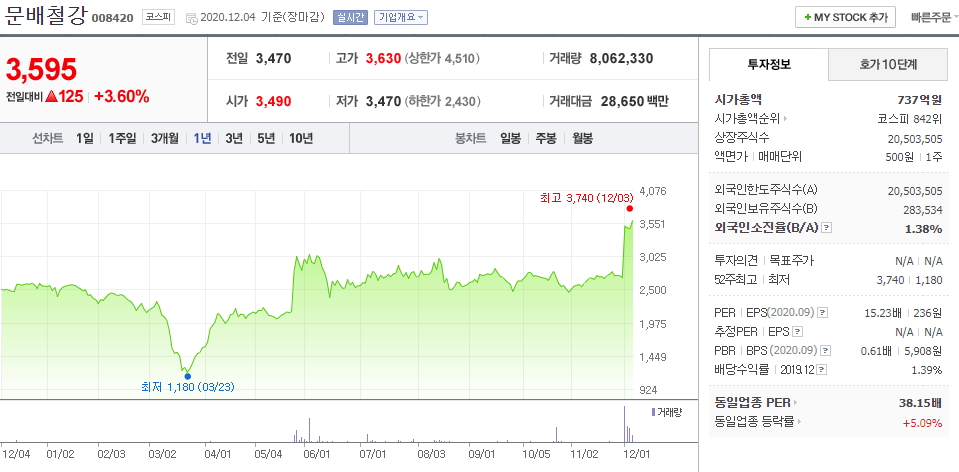Screen dimensions: 959x472
Task: Click the 52주최고 최저 row label
Action: pyautogui.click(x=752, y=280)
